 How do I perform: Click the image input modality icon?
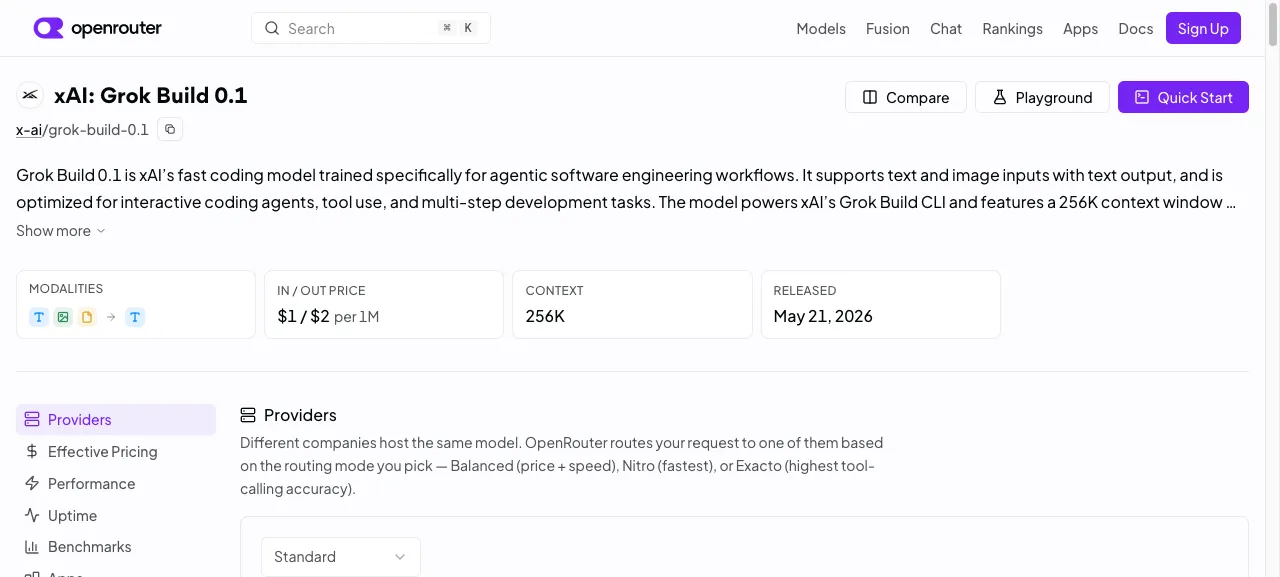pyautogui.click(x=63, y=317)
